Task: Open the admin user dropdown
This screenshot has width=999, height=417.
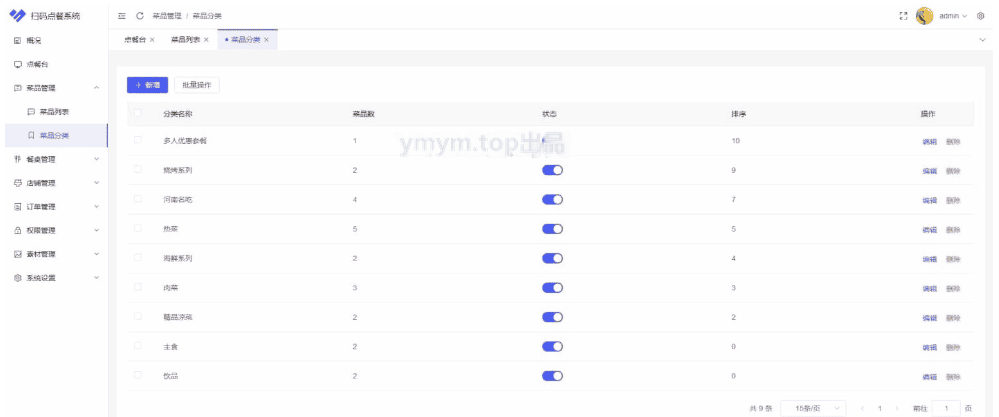Action: [x=953, y=16]
